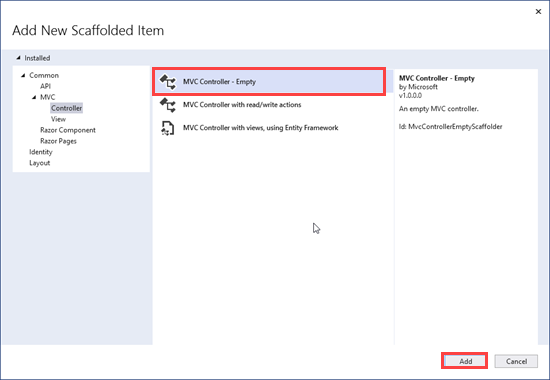Select the View node under MVC
The width and height of the screenshot is (550, 380).
[58, 119]
